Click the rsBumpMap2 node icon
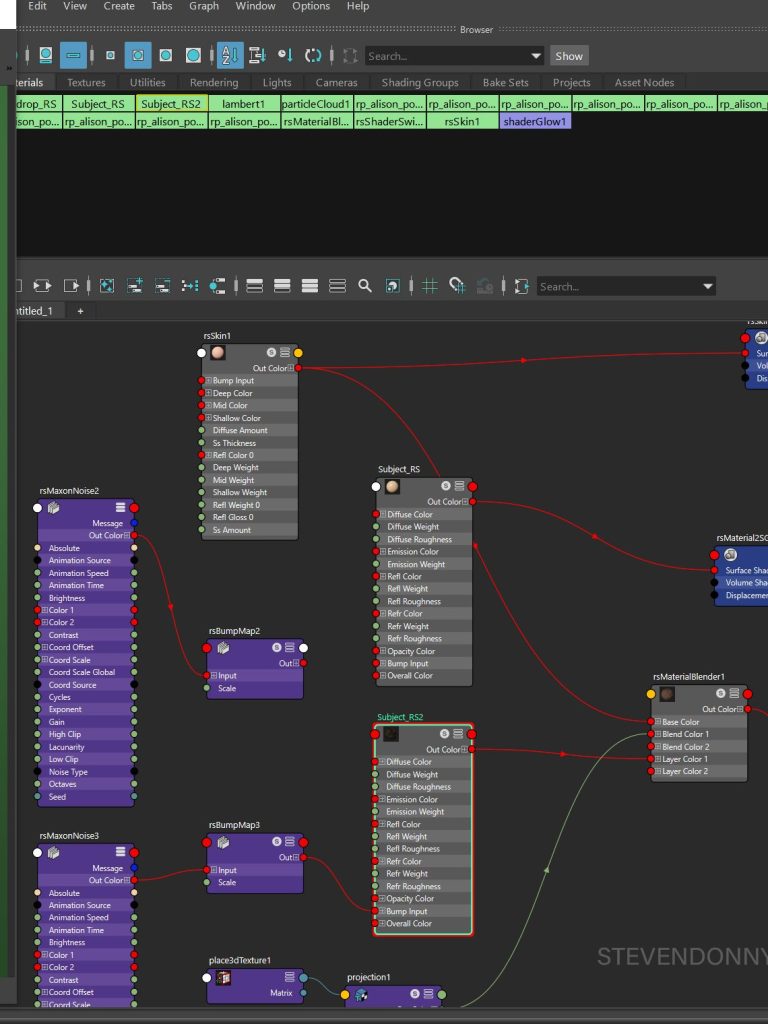768x1024 pixels. [x=224, y=648]
